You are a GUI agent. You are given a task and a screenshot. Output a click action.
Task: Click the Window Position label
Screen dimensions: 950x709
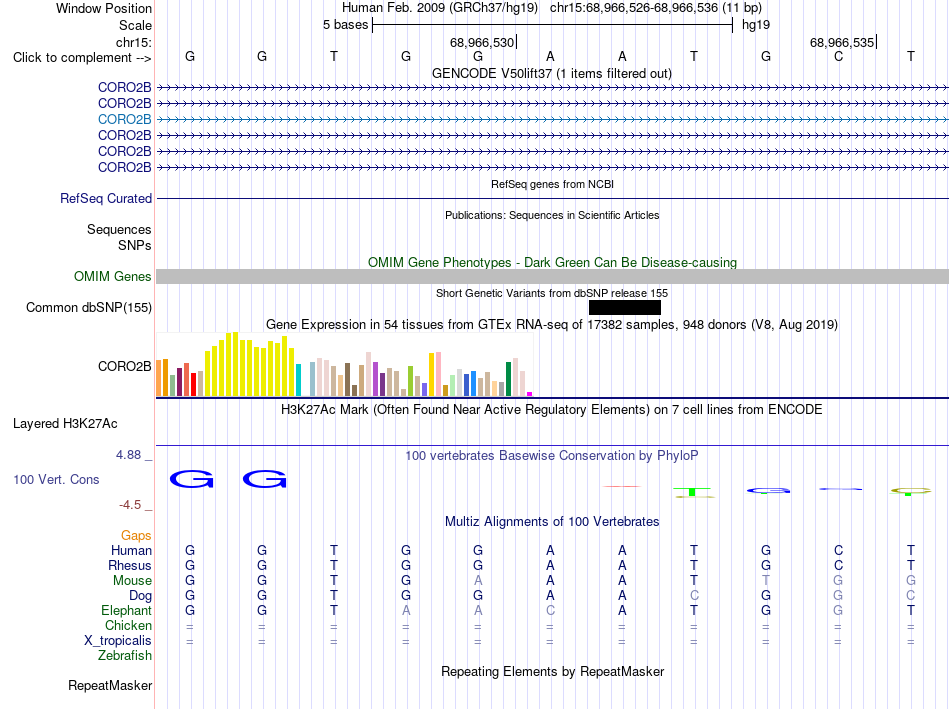pos(104,8)
